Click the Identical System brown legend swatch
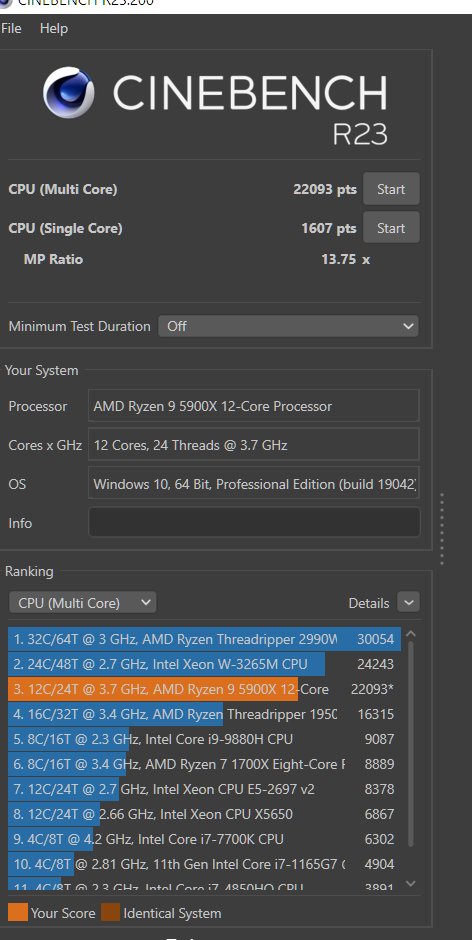Viewport: 472px width, 940px height. click(110, 912)
